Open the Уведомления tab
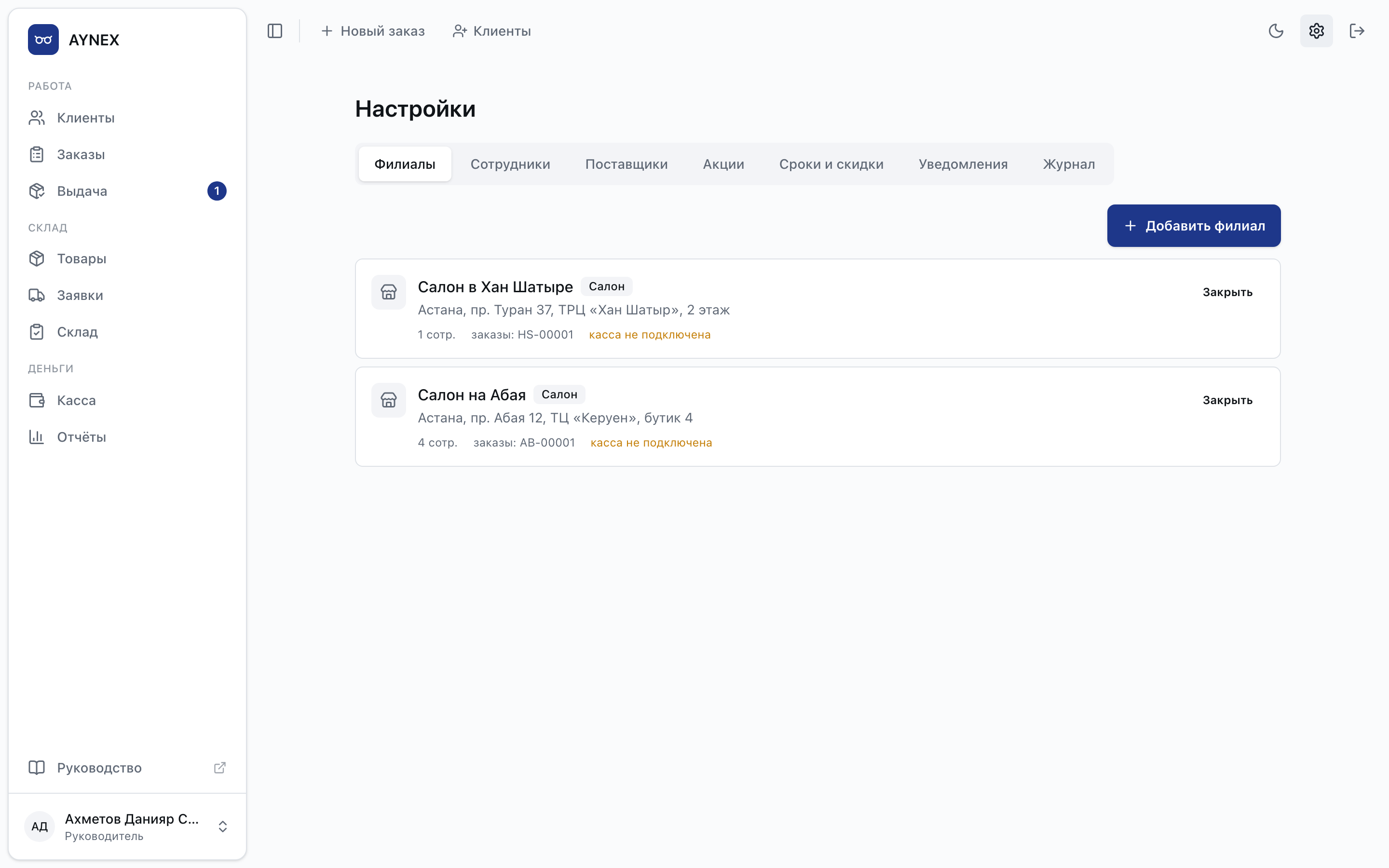The height and width of the screenshot is (868, 1389). 963,164
